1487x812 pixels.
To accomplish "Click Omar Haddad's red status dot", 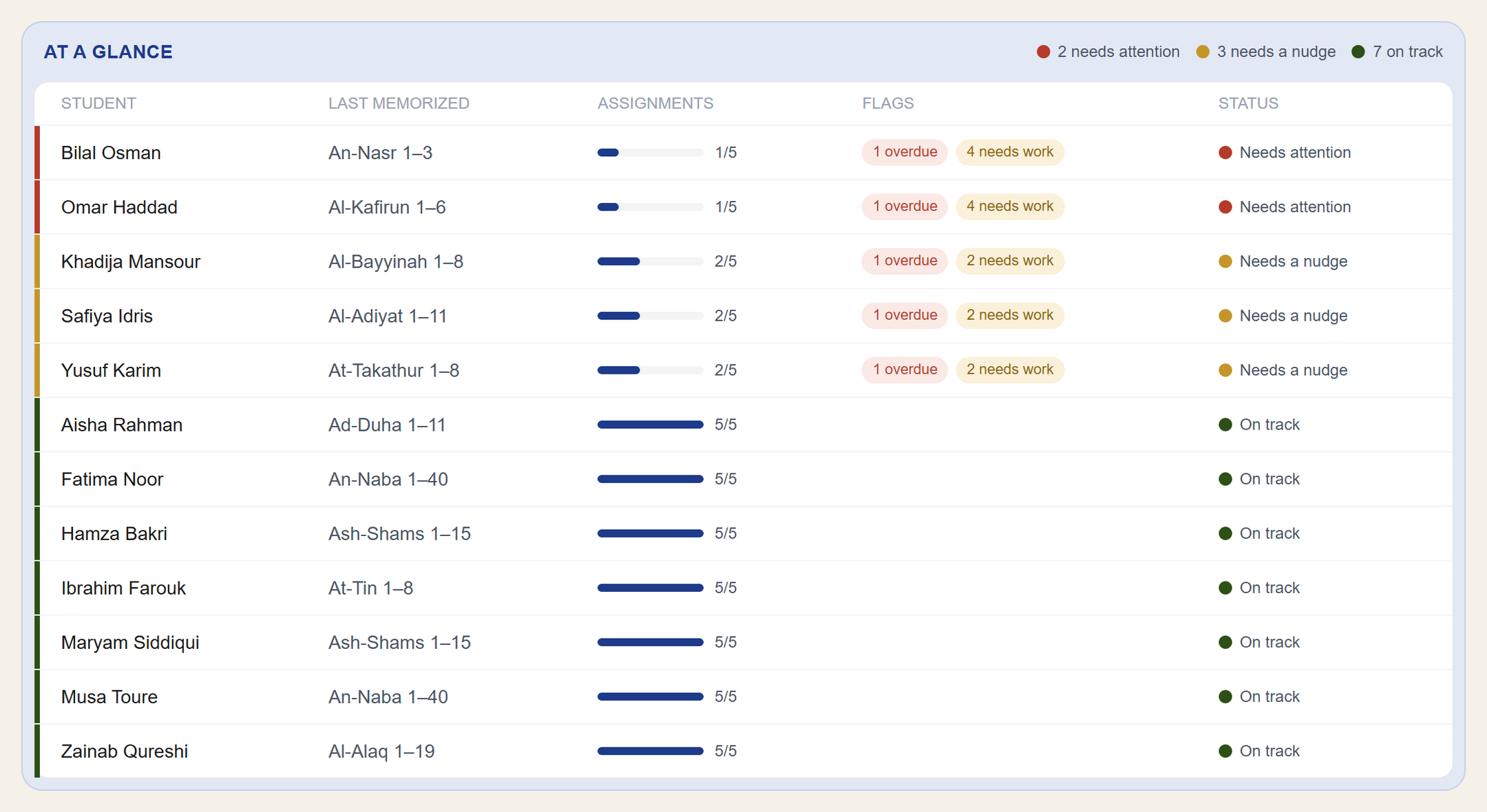I will 1225,207.
